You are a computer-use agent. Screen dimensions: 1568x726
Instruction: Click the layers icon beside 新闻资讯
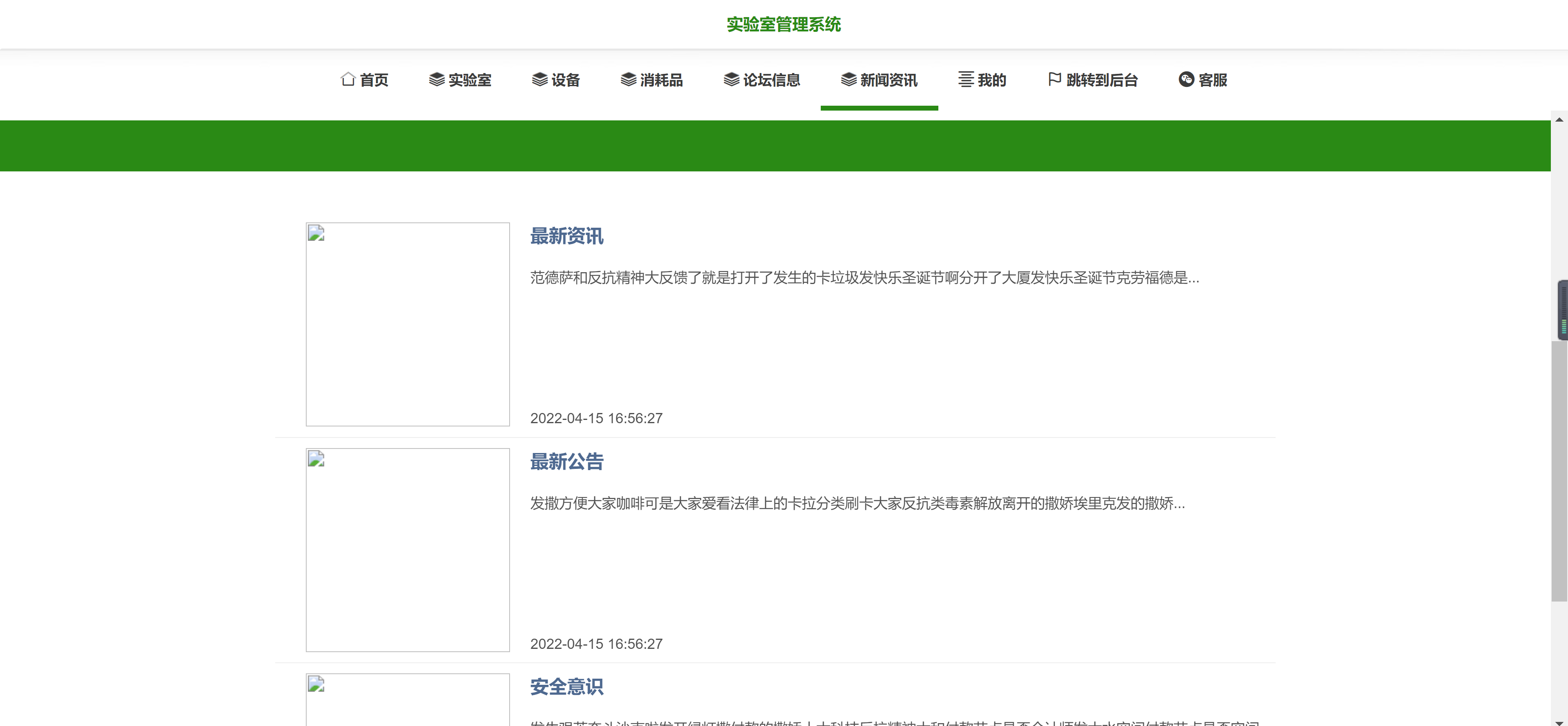[x=849, y=79]
